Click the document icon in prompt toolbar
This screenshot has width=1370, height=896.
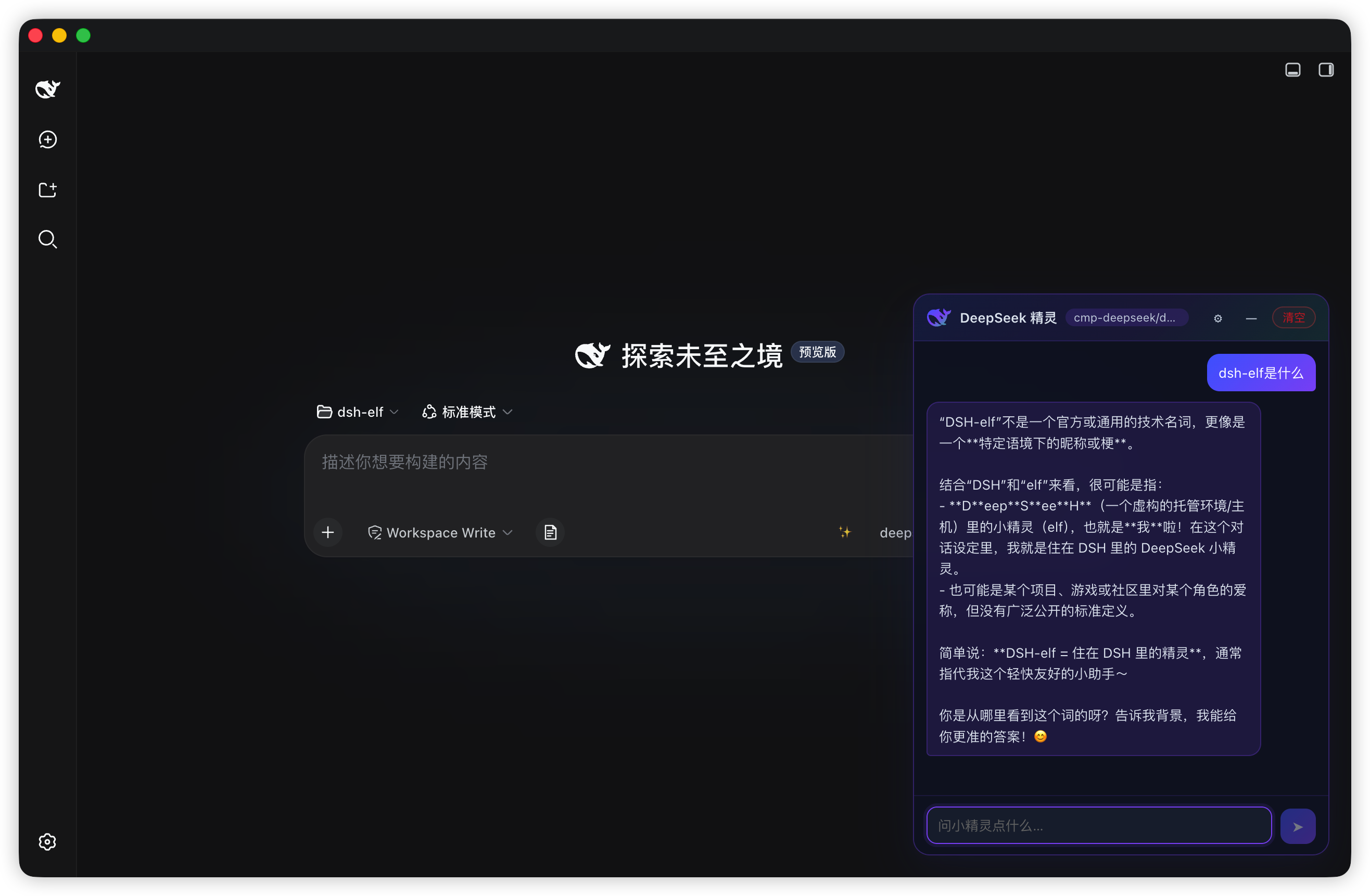tap(550, 532)
